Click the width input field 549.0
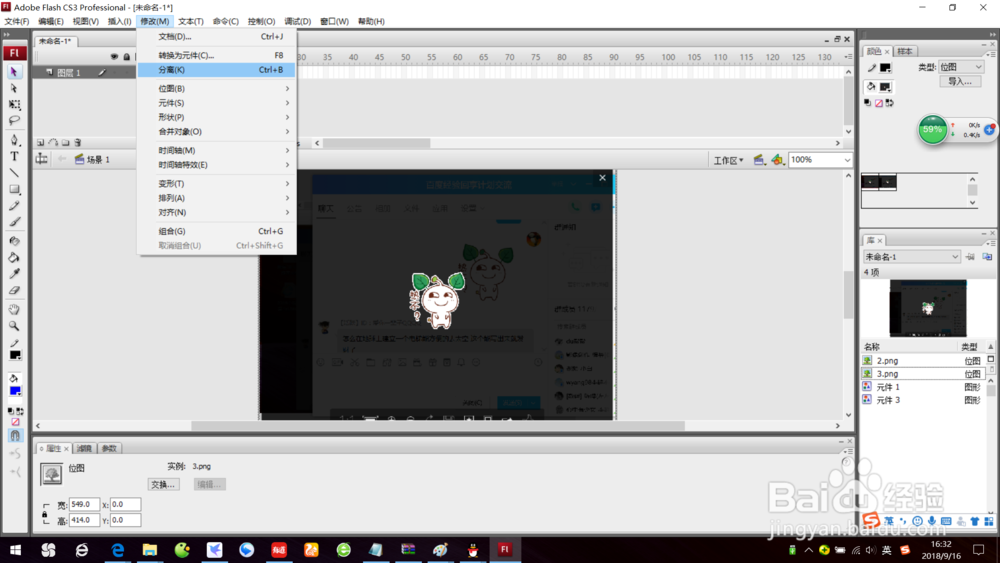Image resolution: width=1000 pixels, height=563 pixels. tap(84, 504)
